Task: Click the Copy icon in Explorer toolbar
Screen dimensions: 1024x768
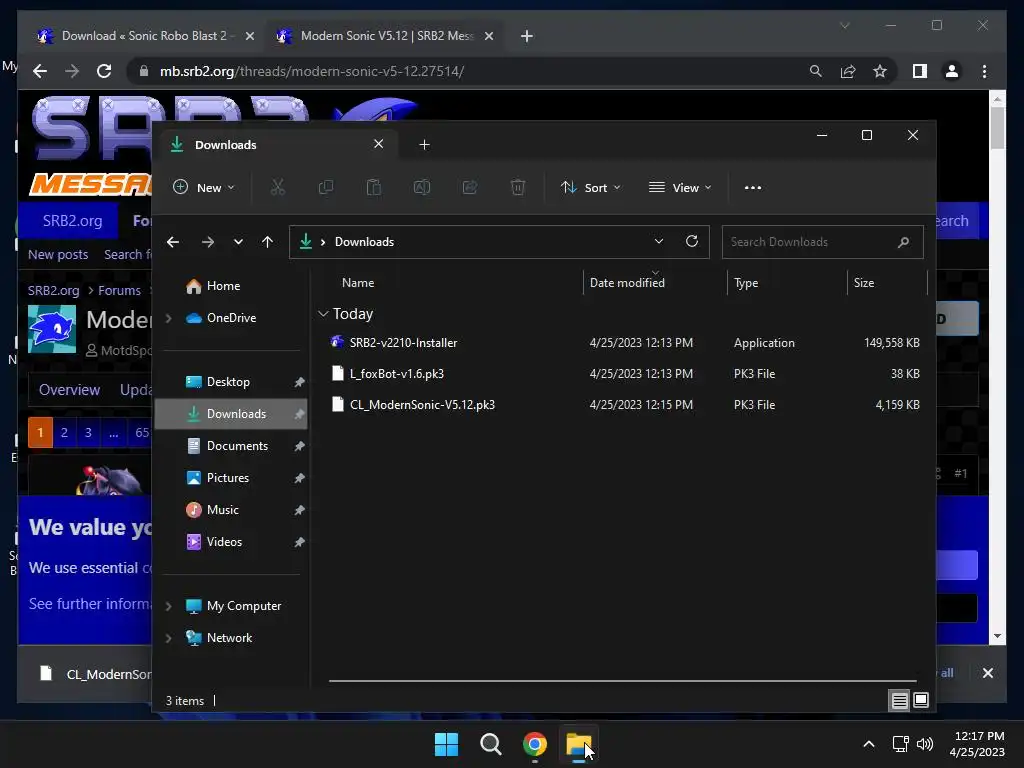Action: coord(325,187)
